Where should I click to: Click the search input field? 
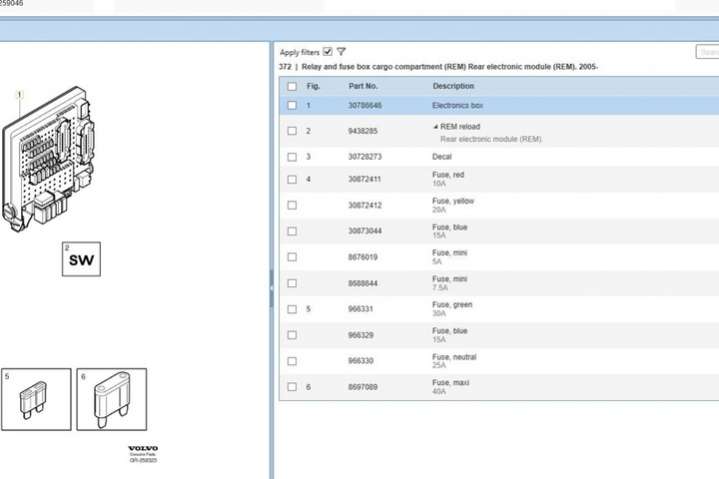click(x=706, y=52)
